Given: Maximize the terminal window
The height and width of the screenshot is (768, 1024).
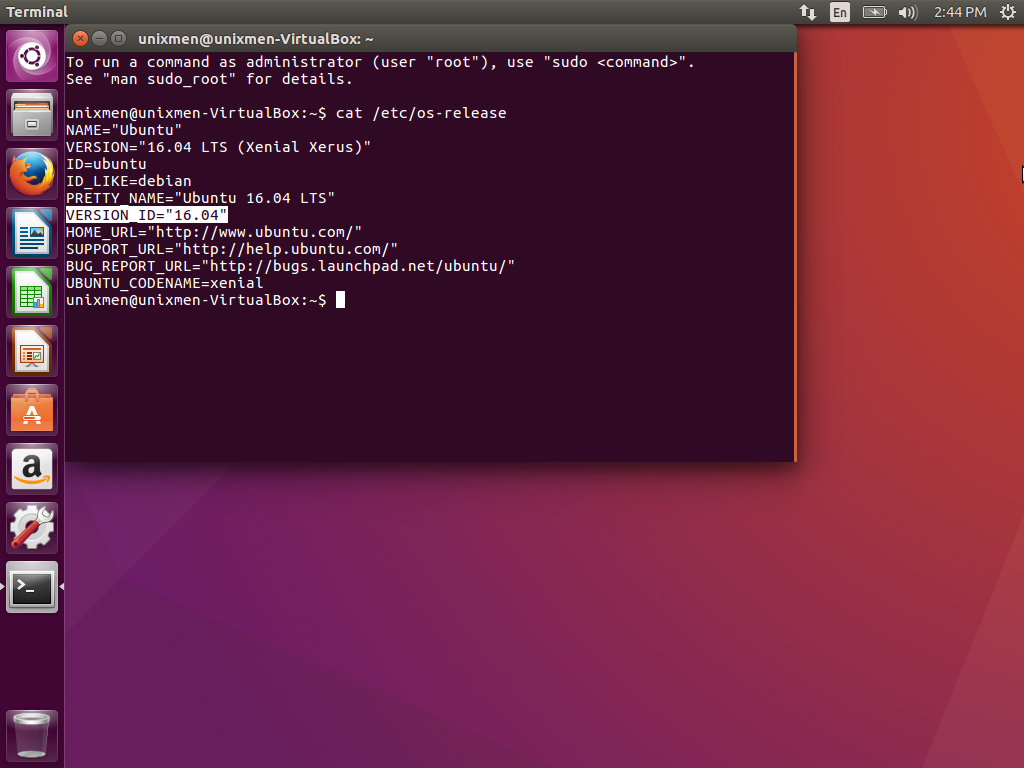Looking at the screenshot, I should point(118,39).
